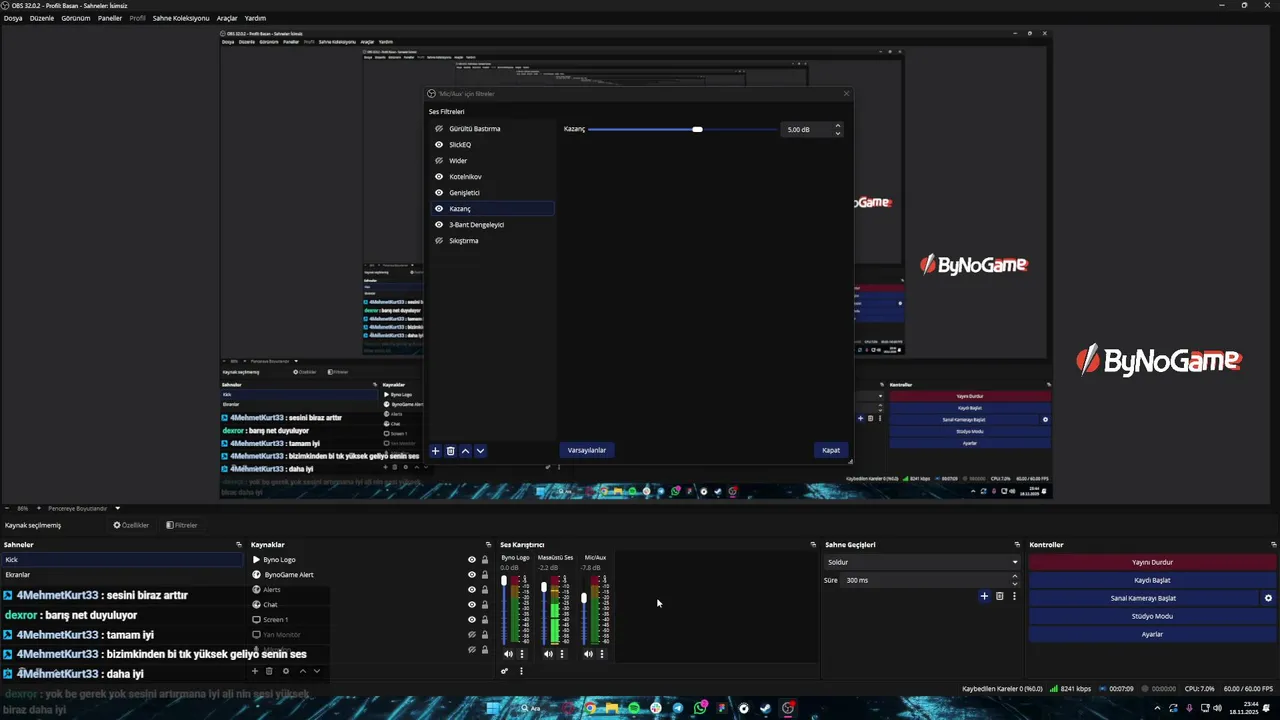Open the preview scaling dropdown Pencereye Boyutlandır
Viewport: 1280px width, 720px height.
coord(83,508)
